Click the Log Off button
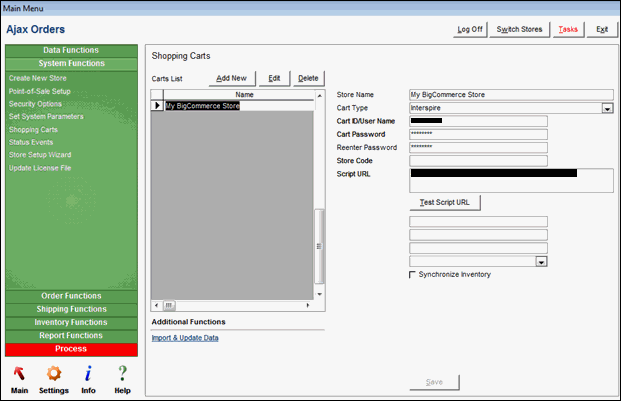621x401 pixels. coord(470,29)
